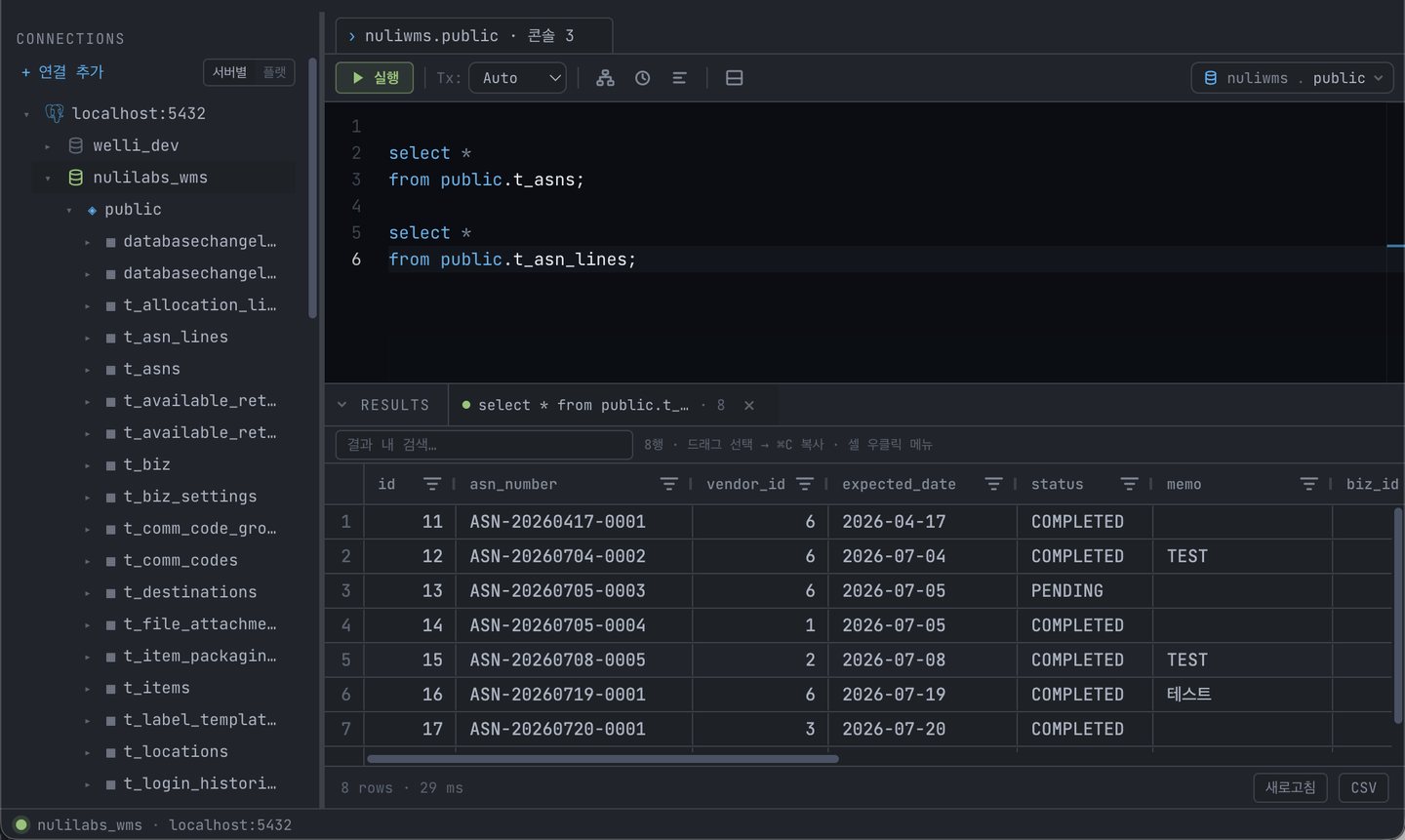Click the t_label_templat… table icon
The image size is (1405, 840).
[x=110, y=721]
